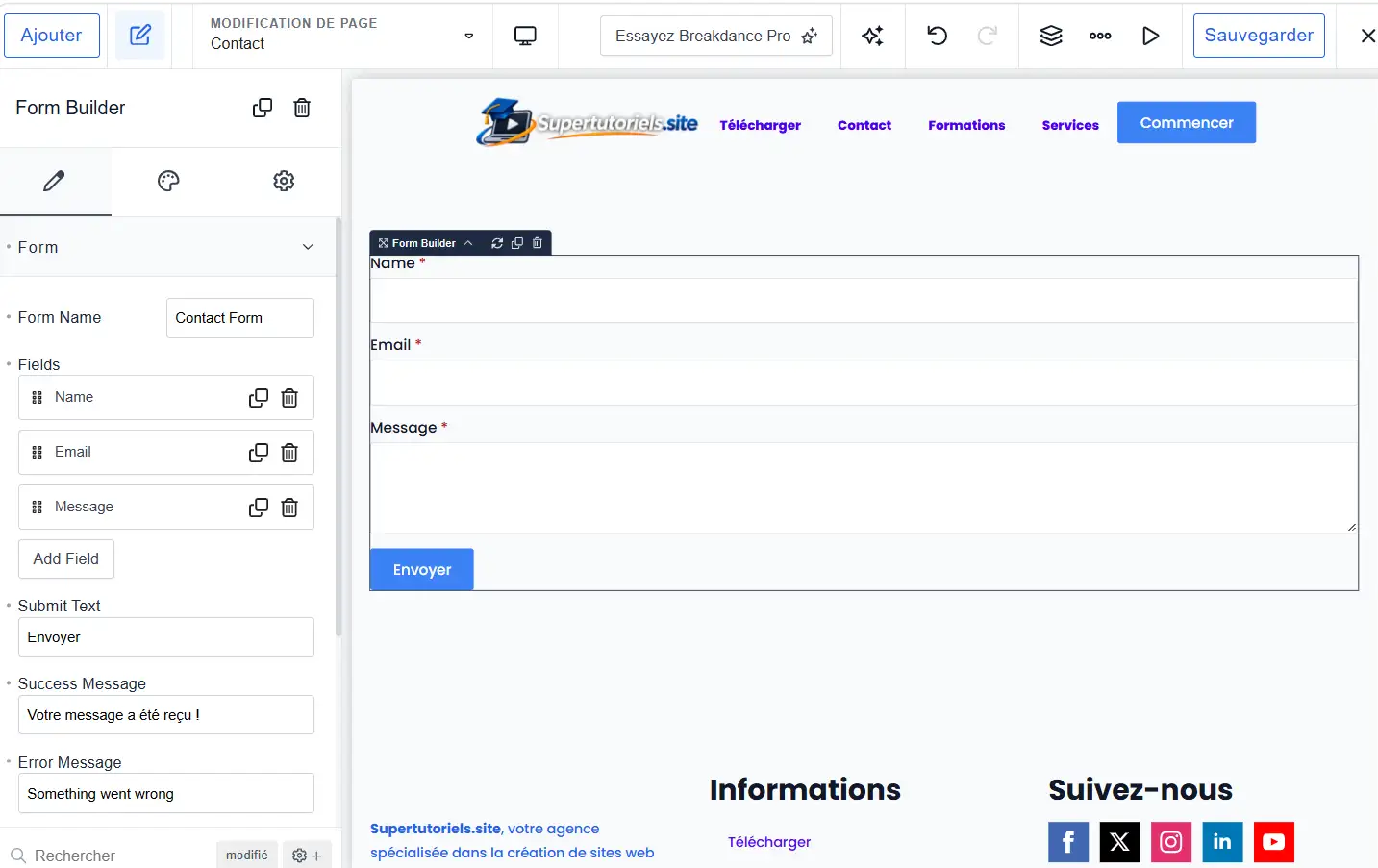Switch to the palette design tab

[168, 181]
